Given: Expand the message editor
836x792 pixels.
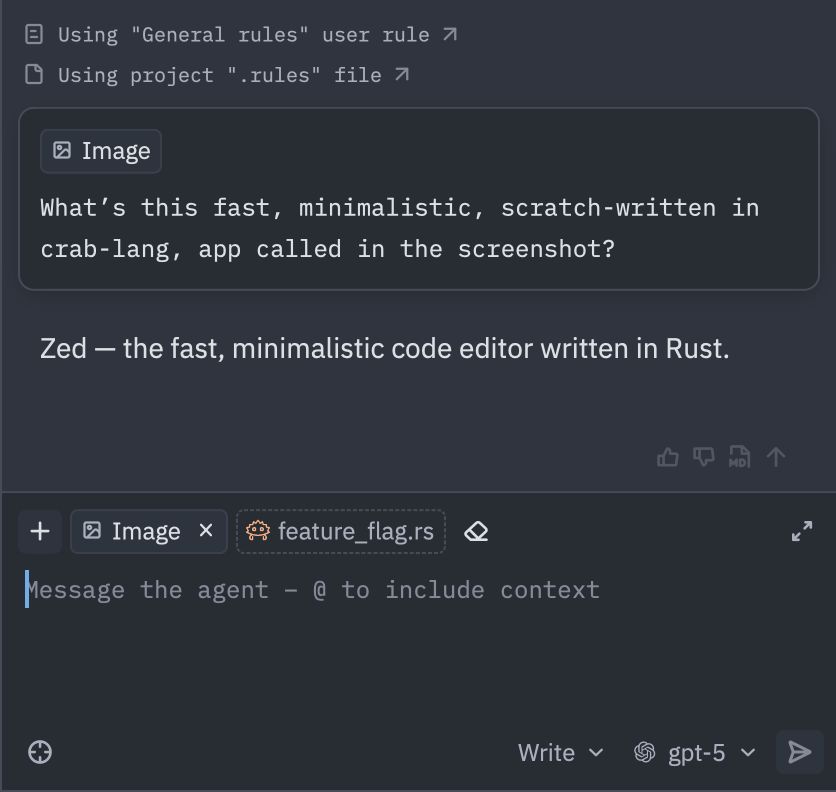Looking at the screenshot, I should 802,531.
